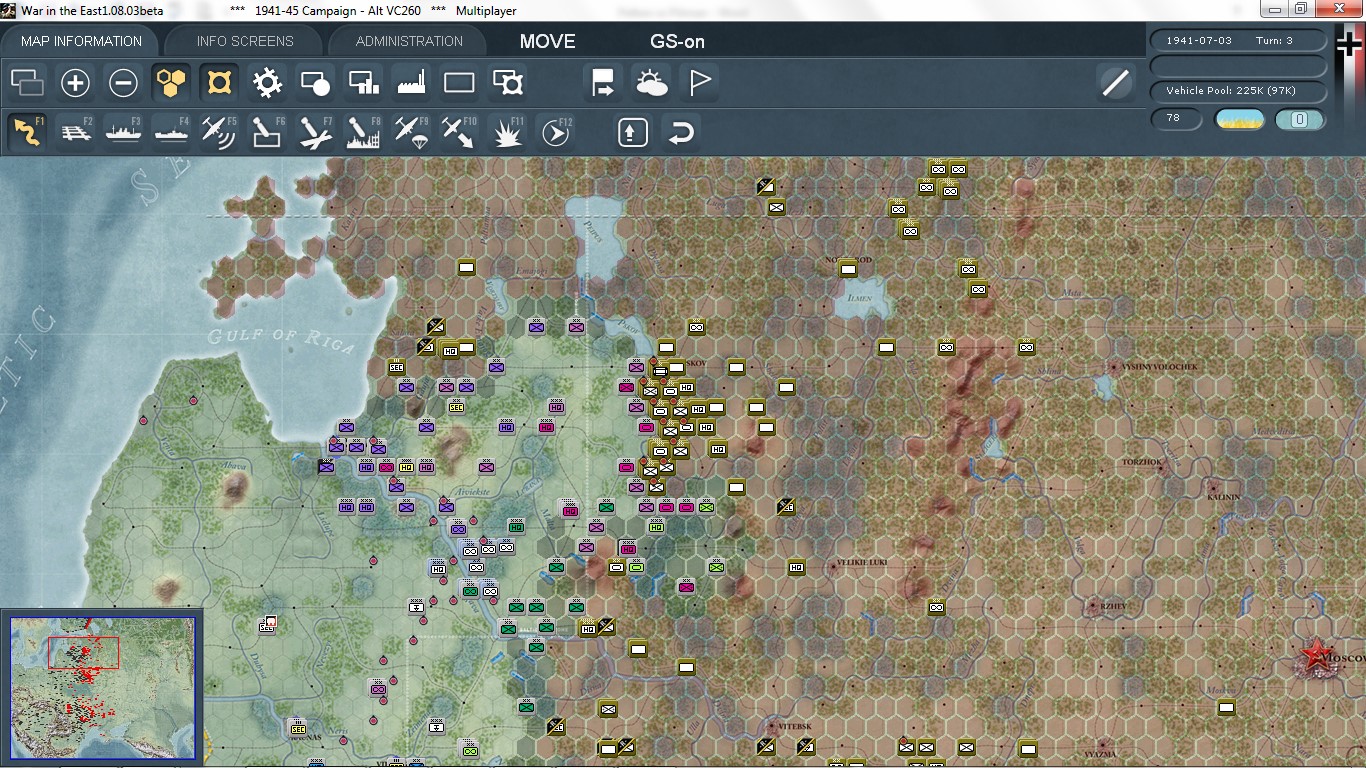Click the red star Moscow marker

(x=1317, y=656)
